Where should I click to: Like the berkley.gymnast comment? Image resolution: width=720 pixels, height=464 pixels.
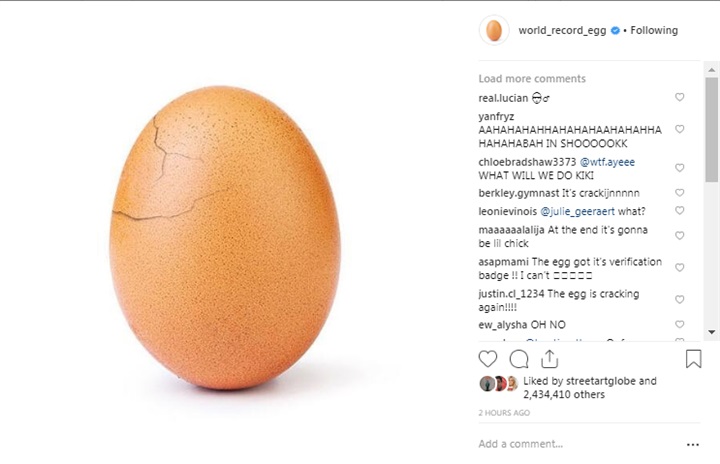tap(680, 193)
